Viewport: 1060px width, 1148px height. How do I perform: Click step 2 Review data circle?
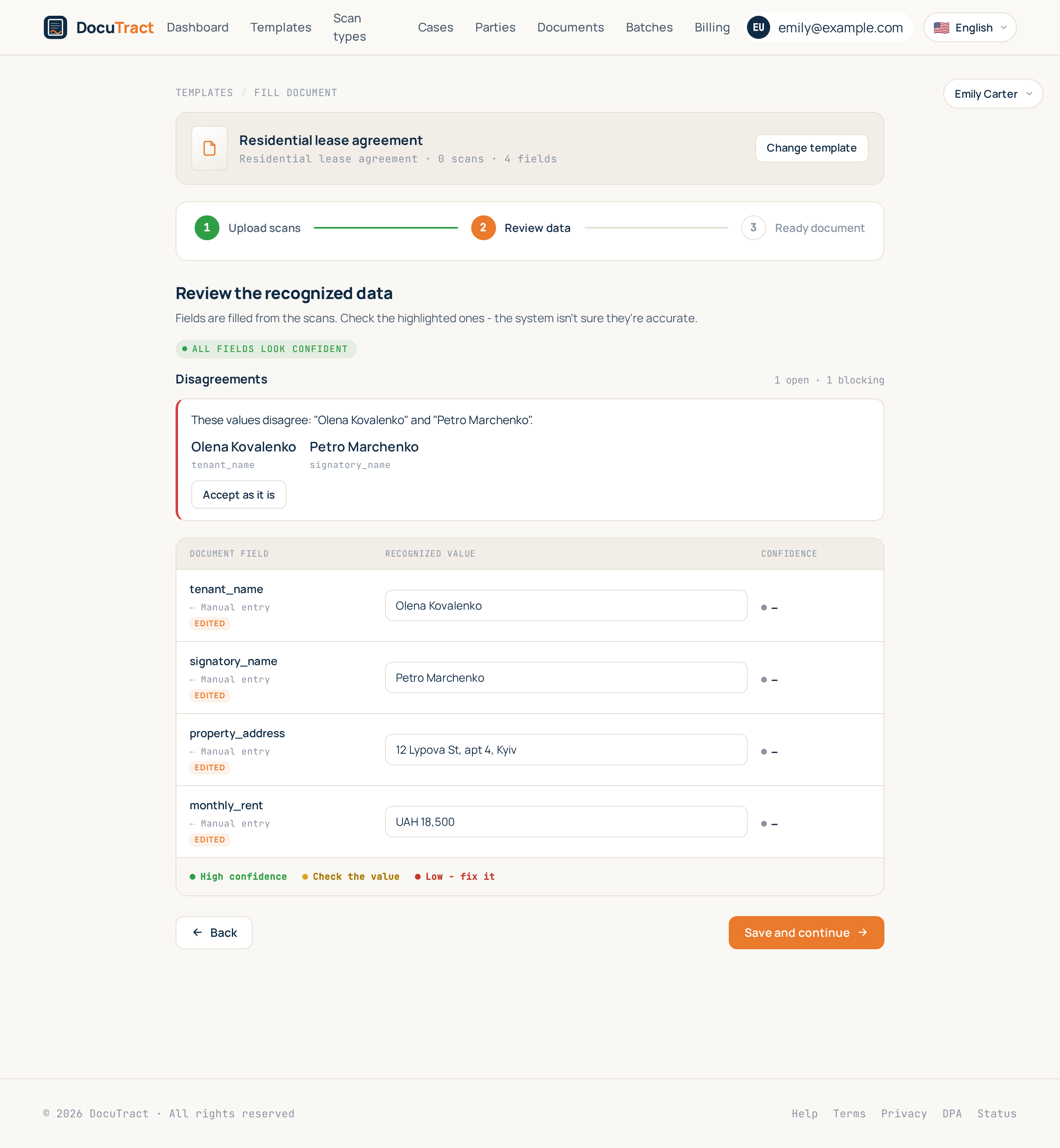click(484, 228)
